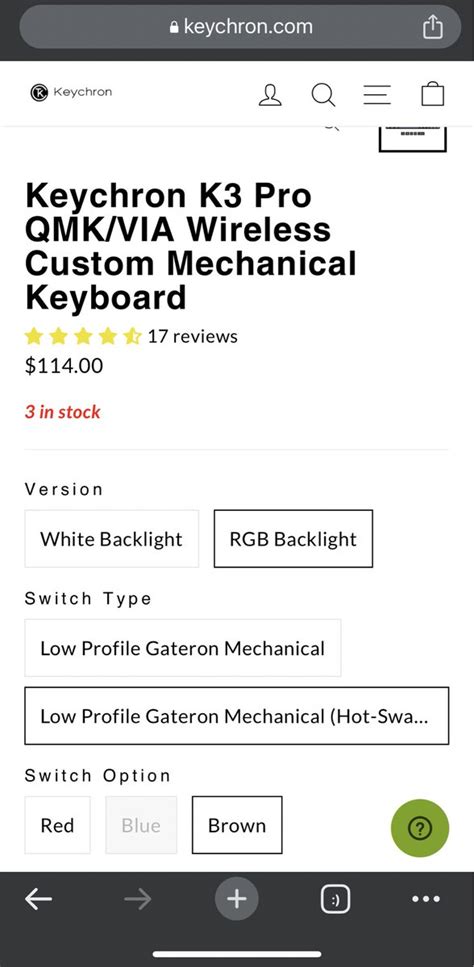The height and width of the screenshot is (967, 474).
Task: Open the browser tabs switcher icon
Action: pyautogui.click(x=335, y=900)
